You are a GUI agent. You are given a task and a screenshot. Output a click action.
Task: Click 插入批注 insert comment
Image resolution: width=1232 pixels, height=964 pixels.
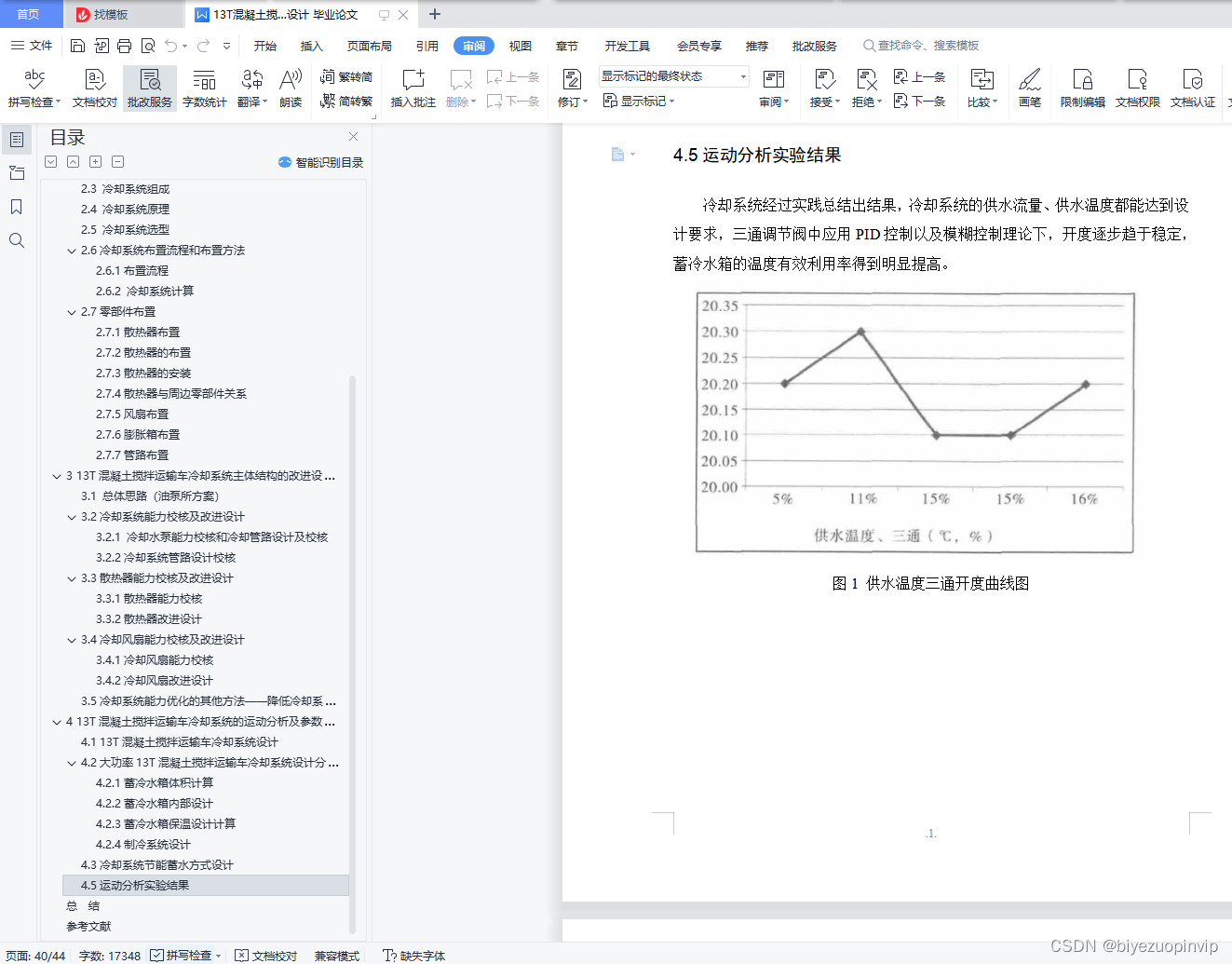point(413,88)
